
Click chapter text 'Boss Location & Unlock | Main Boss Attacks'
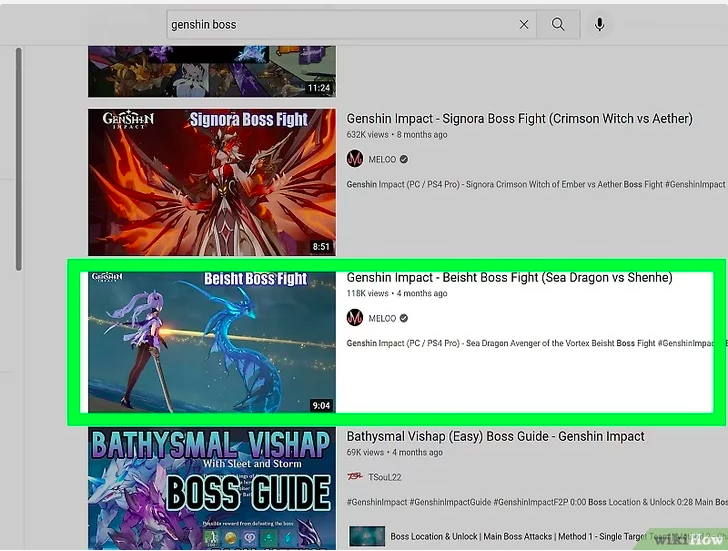point(471,537)
